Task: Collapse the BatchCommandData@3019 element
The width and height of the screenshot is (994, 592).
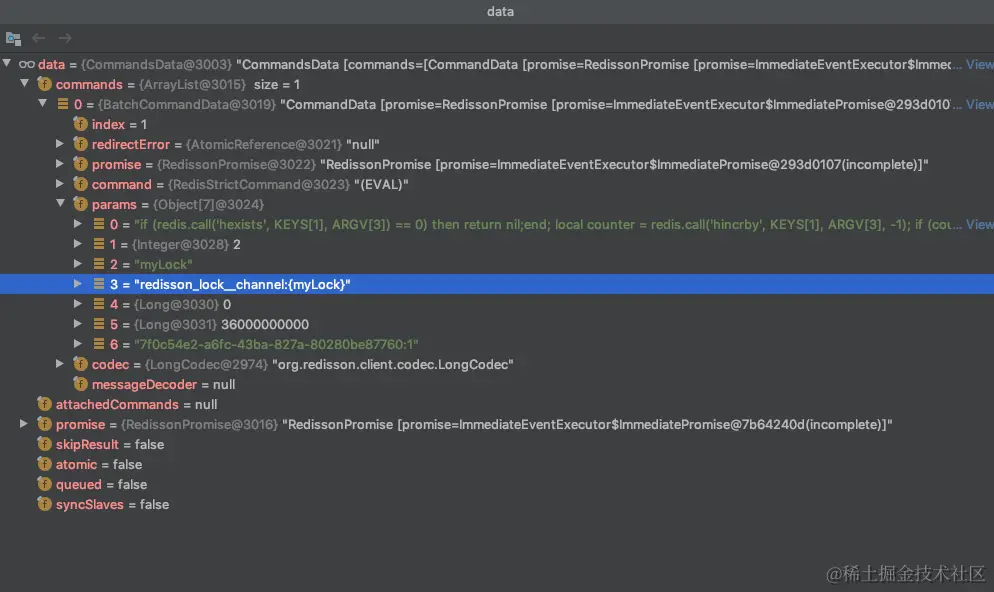Action: pyautogui.click(x=42, y=103)
